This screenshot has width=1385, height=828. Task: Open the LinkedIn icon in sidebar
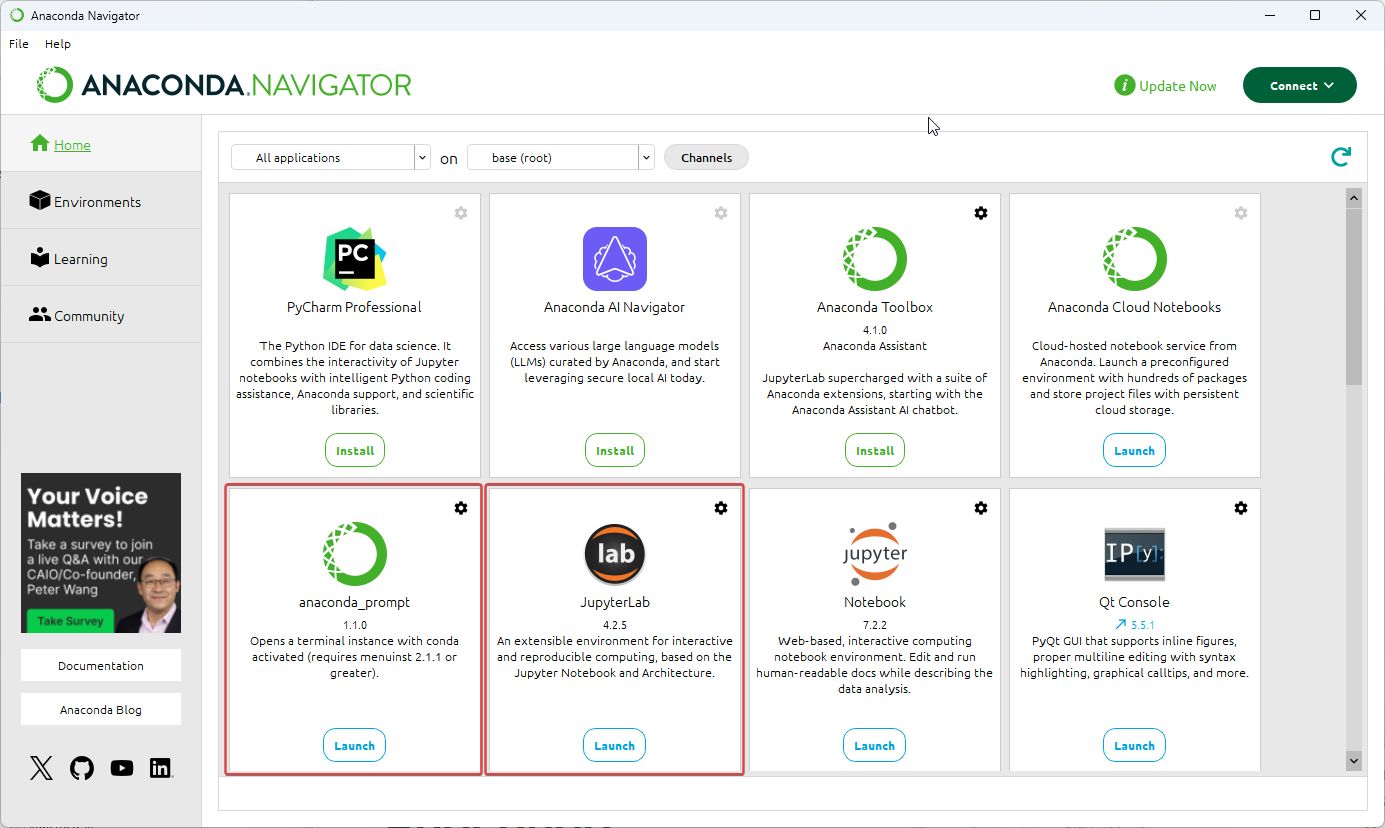click(x=160, y=768)
